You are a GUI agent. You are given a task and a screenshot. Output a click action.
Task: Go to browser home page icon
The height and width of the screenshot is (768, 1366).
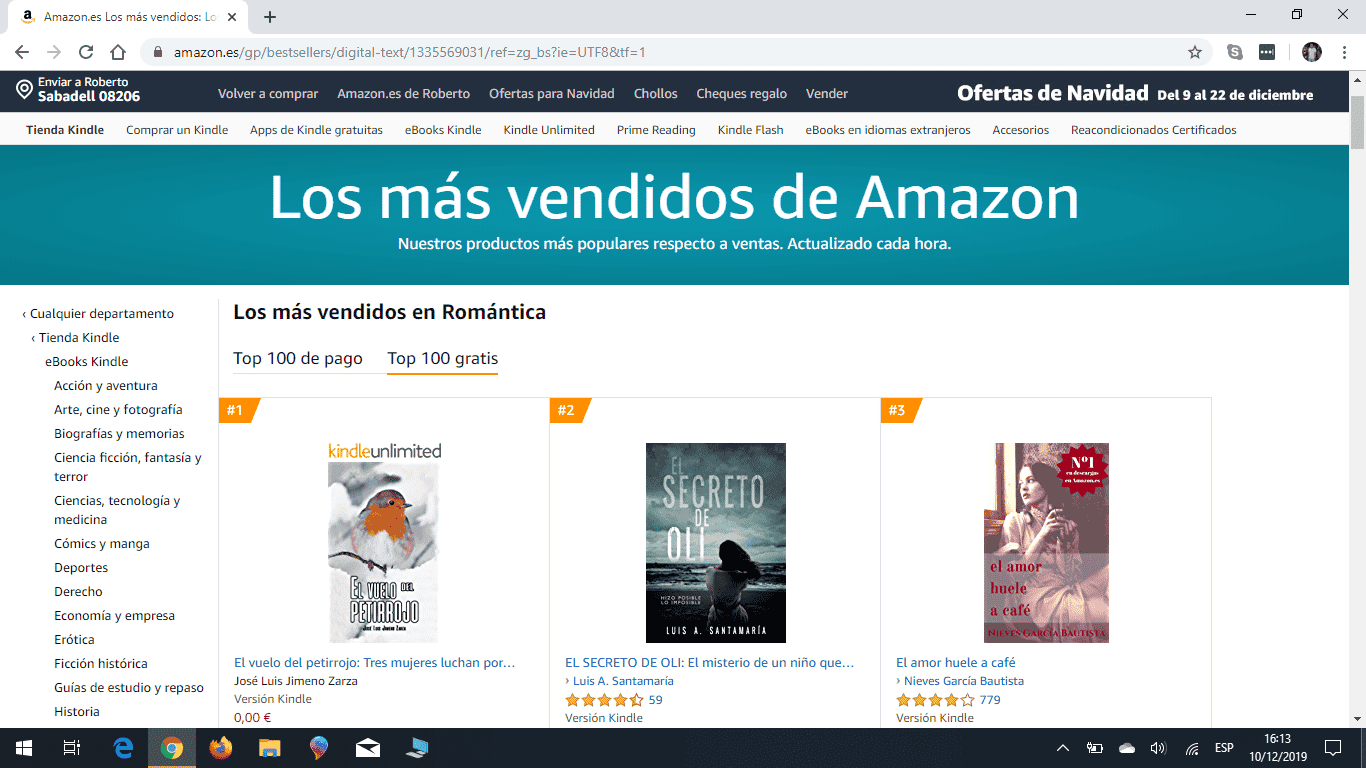pos(118,52)
